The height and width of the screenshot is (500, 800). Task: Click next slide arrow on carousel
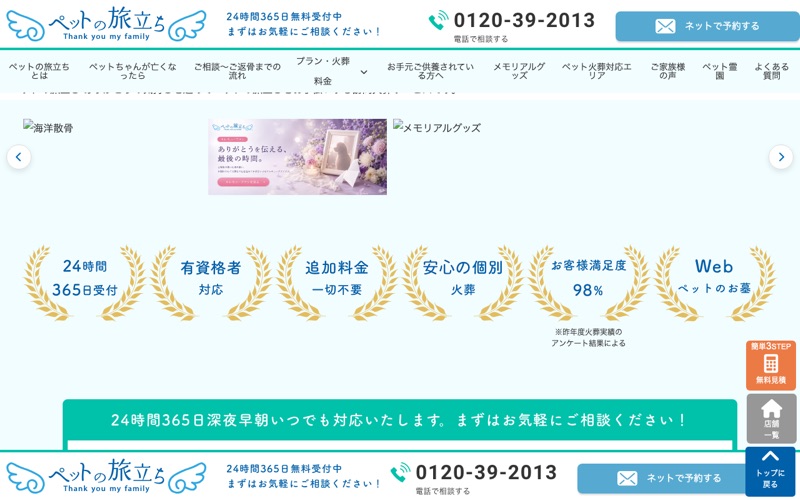[781, 157]
